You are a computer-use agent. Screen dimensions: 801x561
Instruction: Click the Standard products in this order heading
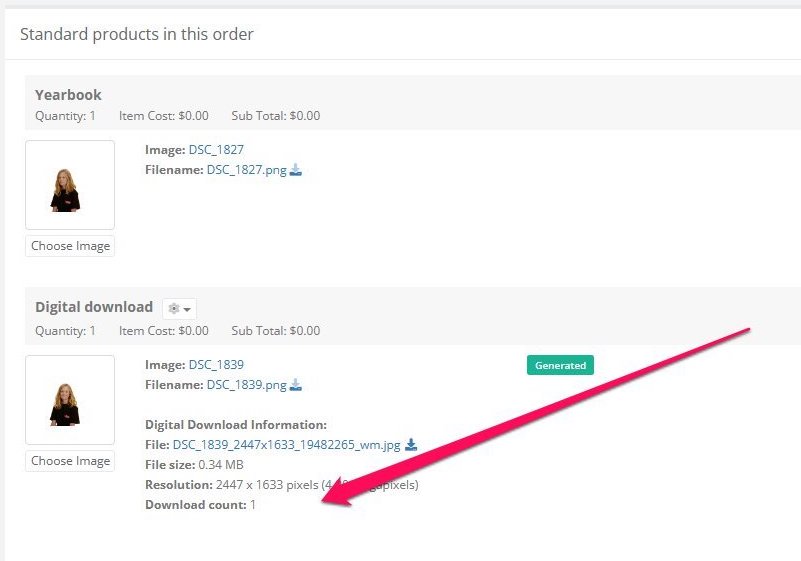(136, 34)
